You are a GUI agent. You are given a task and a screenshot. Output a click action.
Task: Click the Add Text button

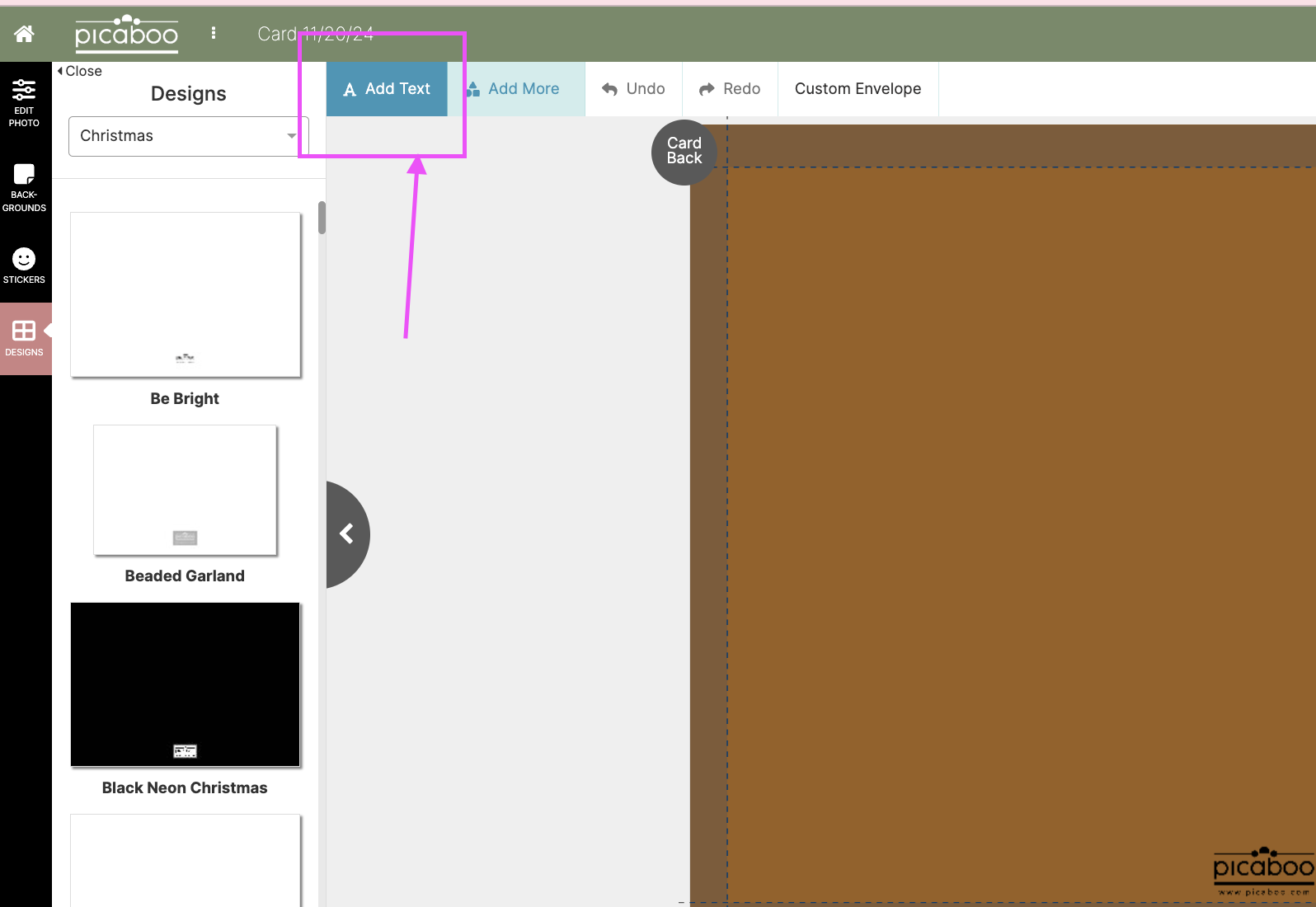point(387,89)
